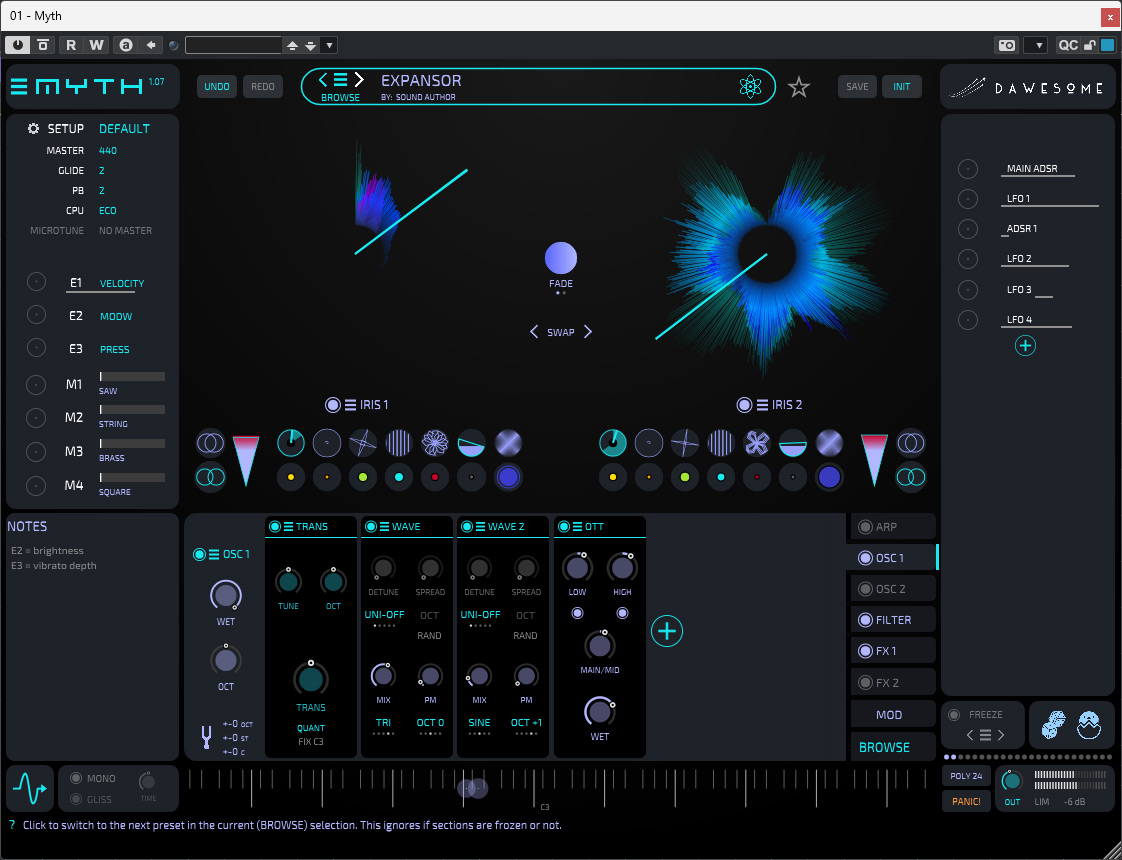Switch to the FILTER tab

tap(893, 620)
